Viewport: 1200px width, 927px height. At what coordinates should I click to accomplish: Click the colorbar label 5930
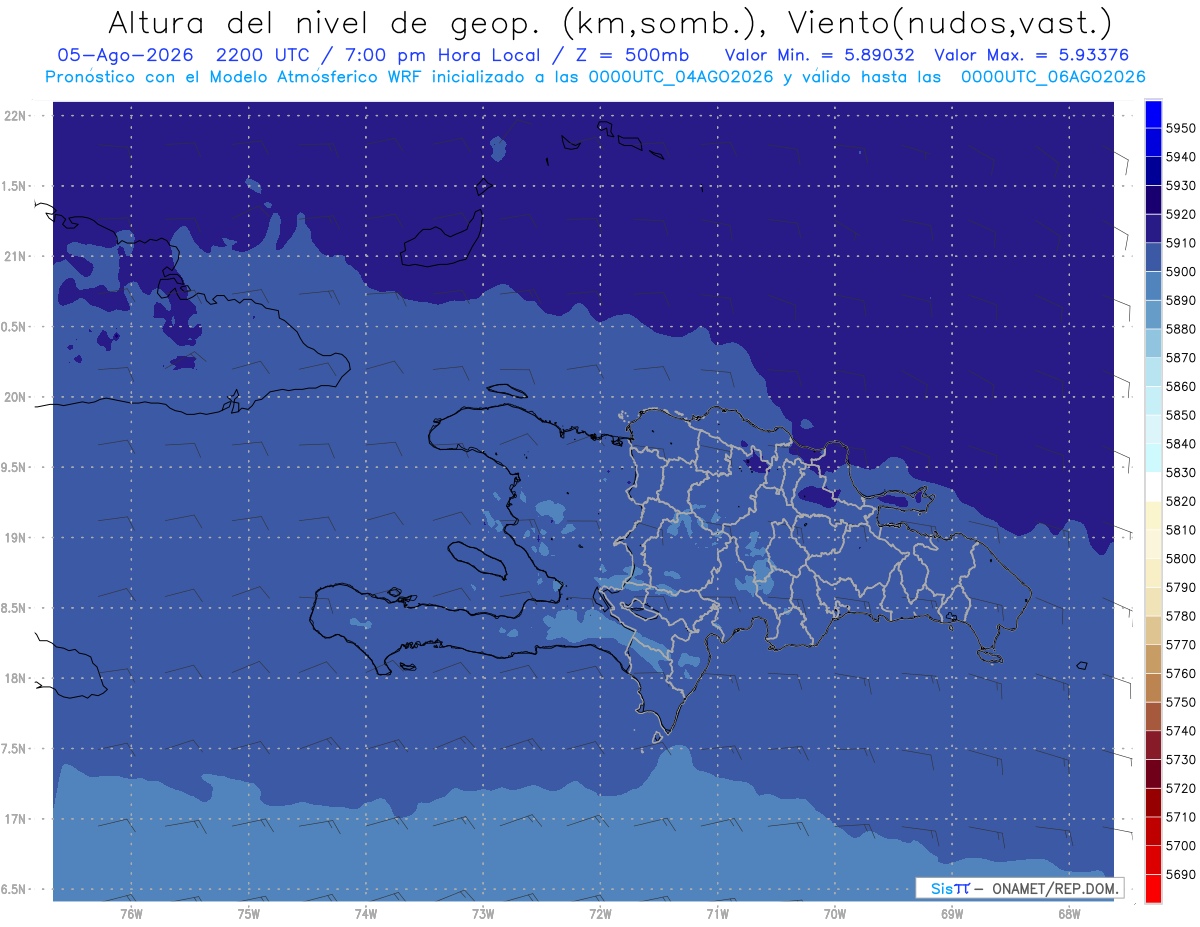(1181, 186)
